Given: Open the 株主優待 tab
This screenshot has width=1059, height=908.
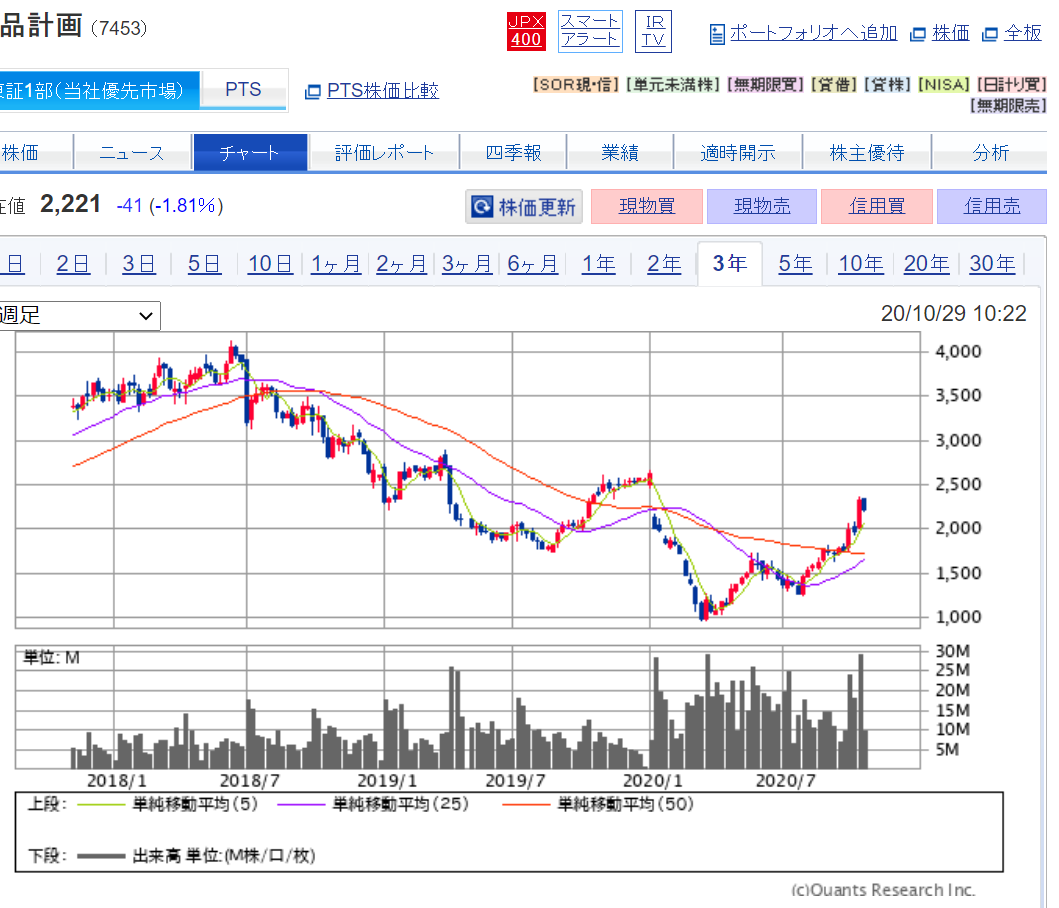Looking at the screenshot, I should (867, 153).
